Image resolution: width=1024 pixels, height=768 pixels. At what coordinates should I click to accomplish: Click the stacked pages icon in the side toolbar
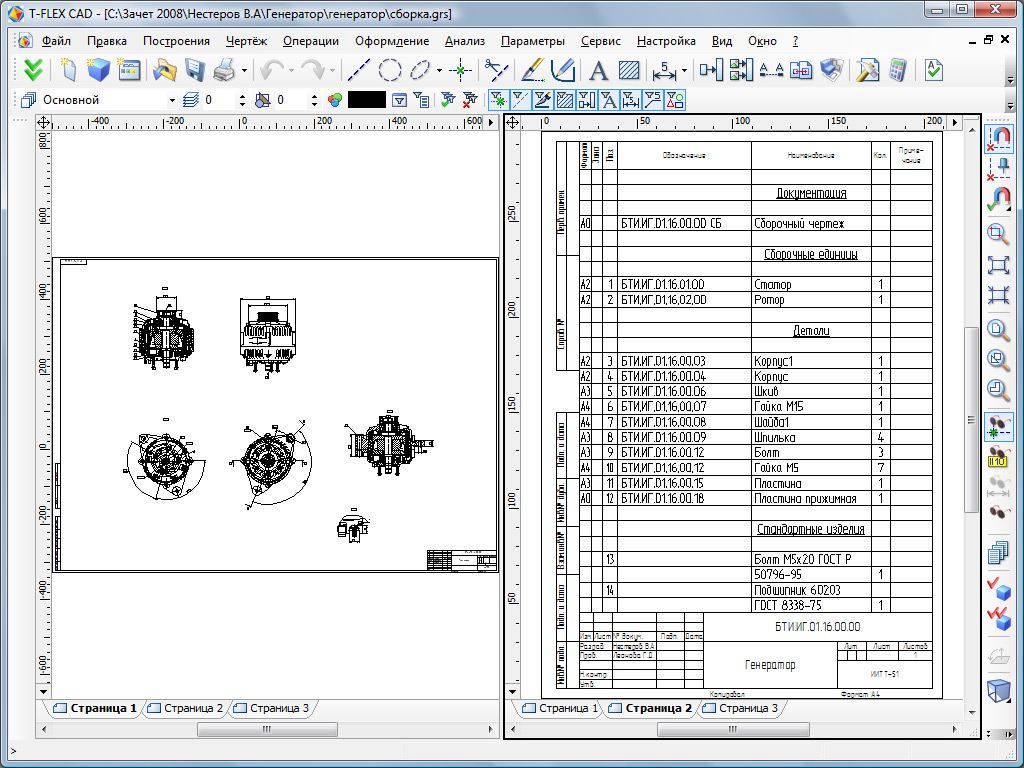click(998, 552)
